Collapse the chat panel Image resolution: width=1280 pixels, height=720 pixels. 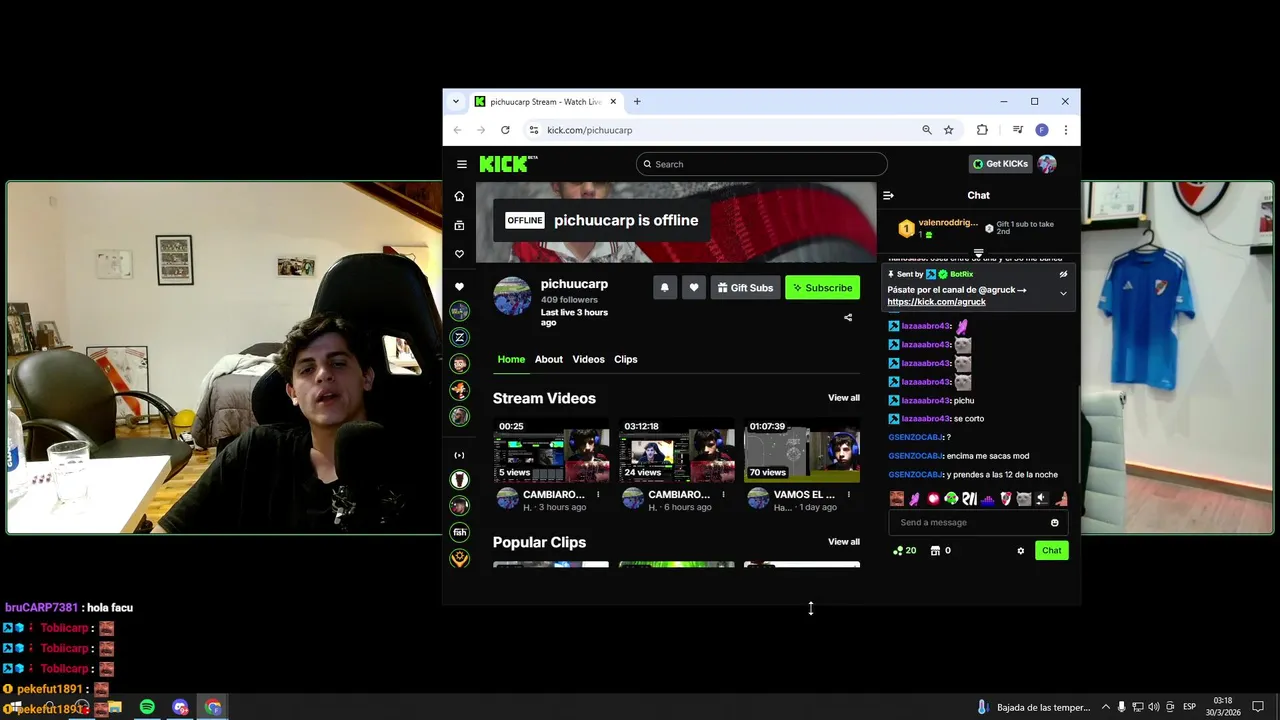point(888,196)
